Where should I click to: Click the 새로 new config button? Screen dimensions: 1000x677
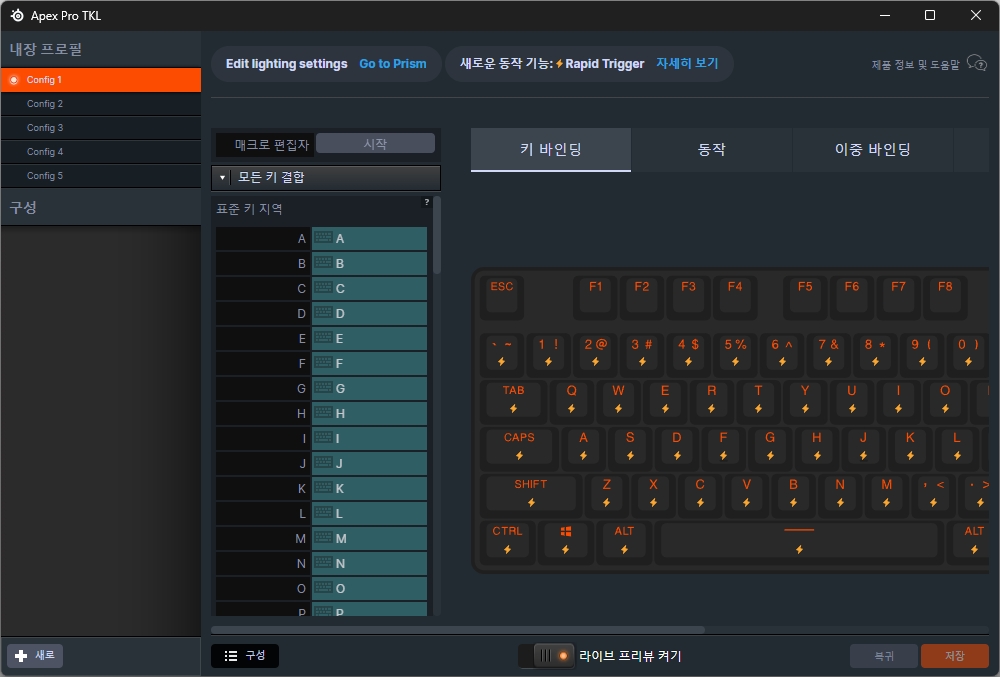click(x=35, y=655)
